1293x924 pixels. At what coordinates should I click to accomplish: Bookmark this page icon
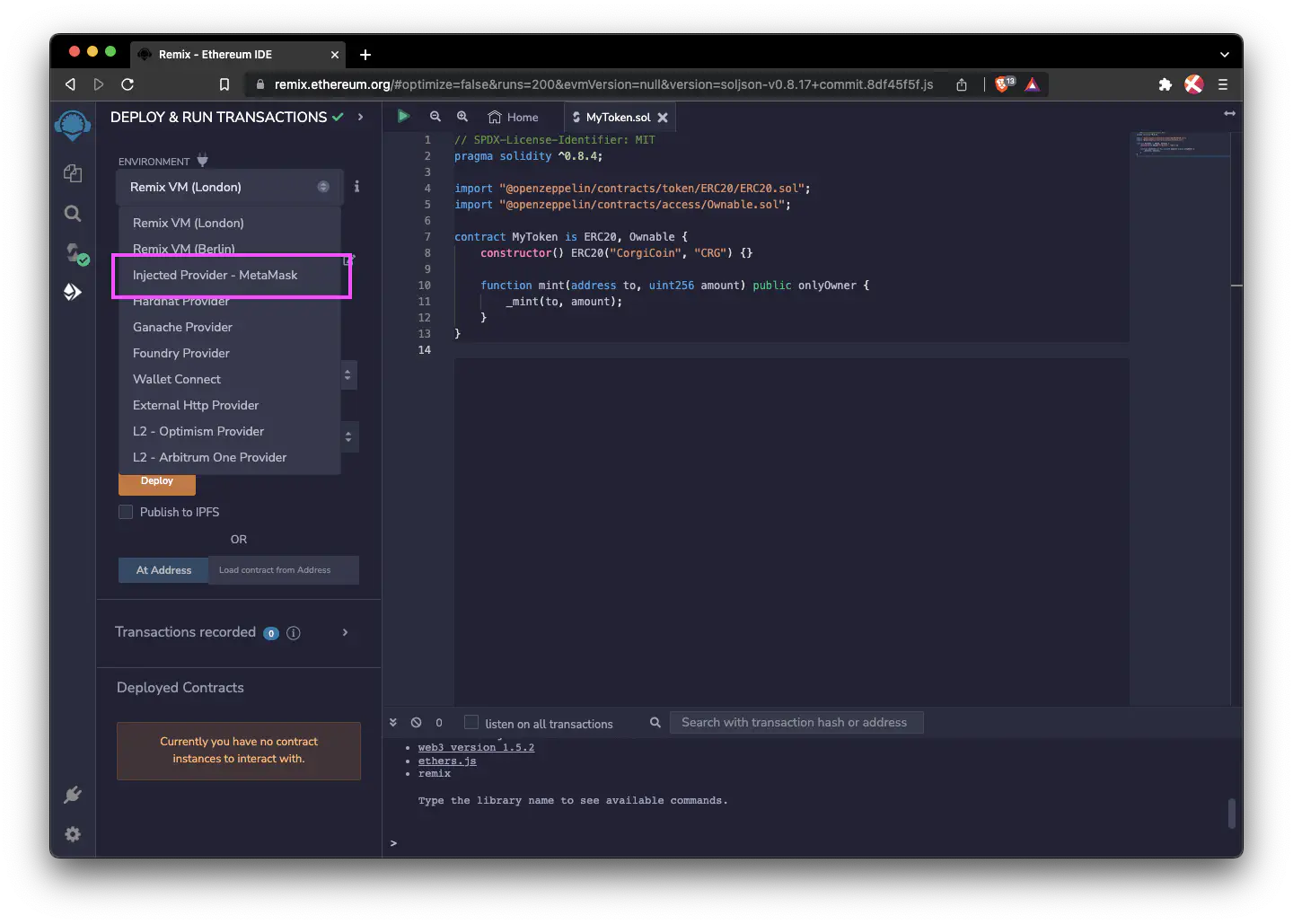pos(224,84)
